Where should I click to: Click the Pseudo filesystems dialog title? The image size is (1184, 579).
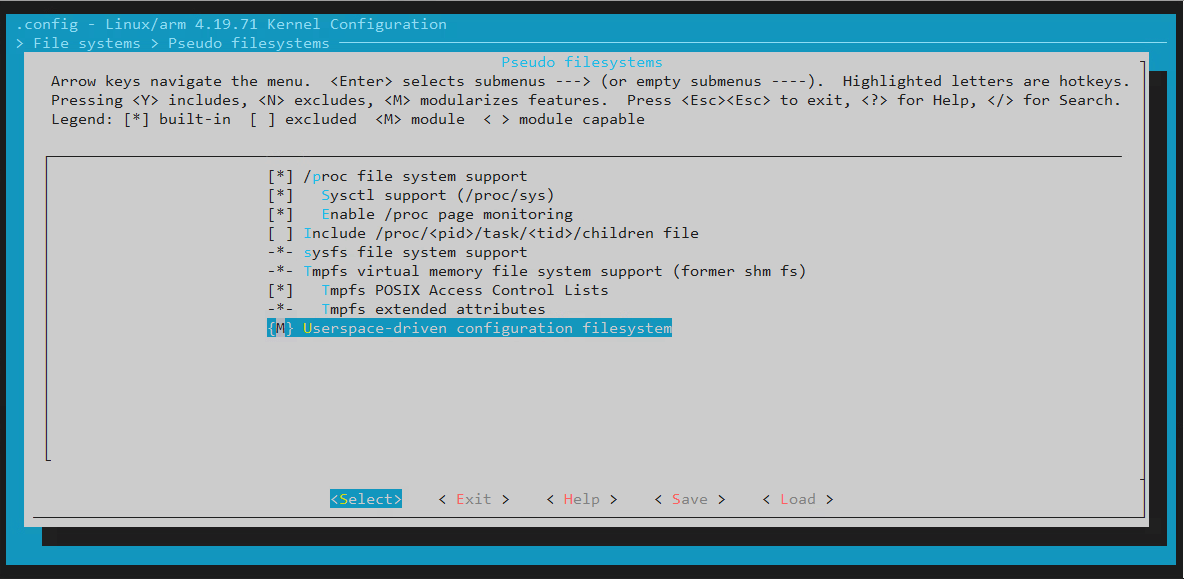(x=582, y=62)
